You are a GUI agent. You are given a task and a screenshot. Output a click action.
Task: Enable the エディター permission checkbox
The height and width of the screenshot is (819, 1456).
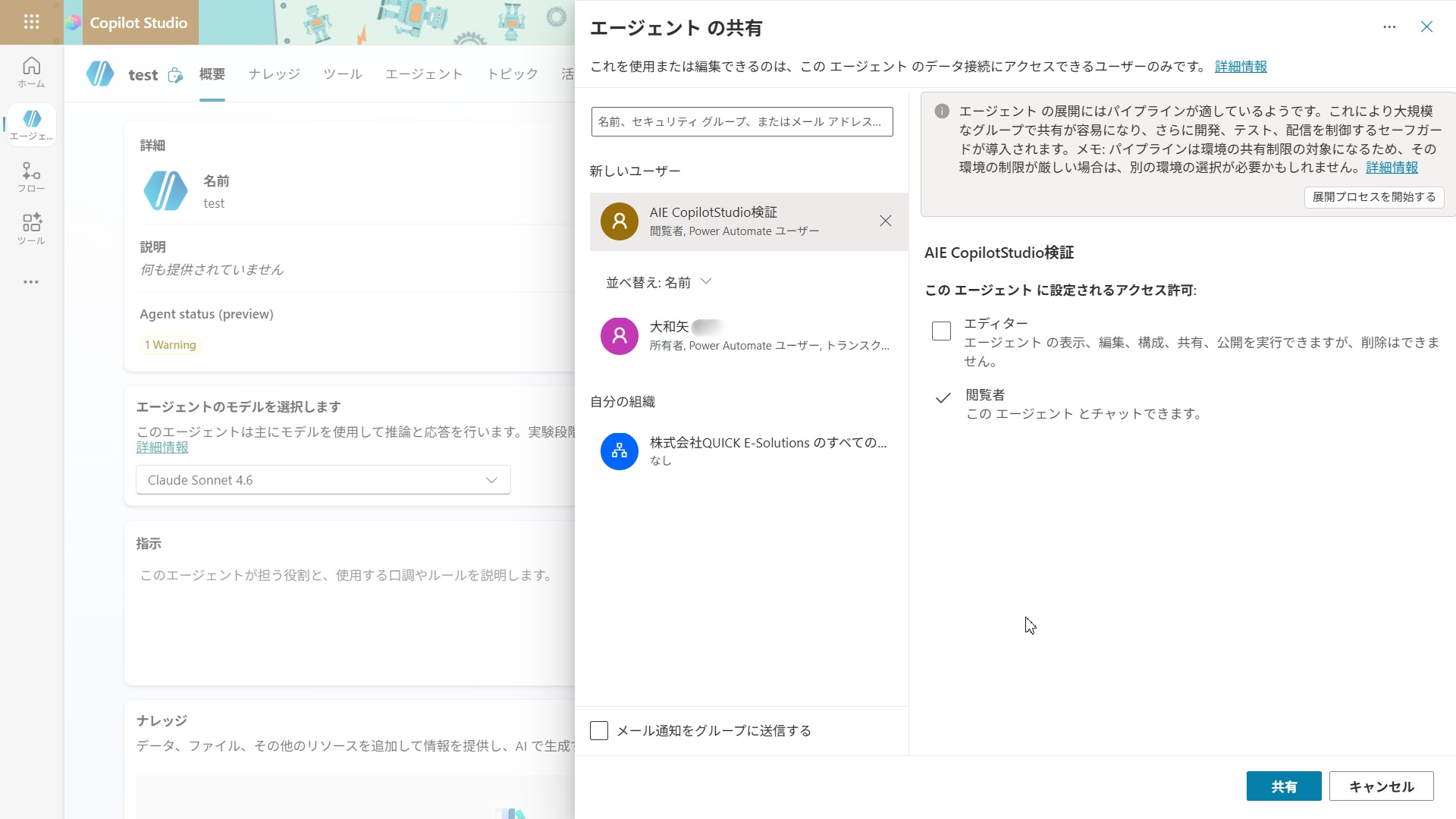[941, 331]
